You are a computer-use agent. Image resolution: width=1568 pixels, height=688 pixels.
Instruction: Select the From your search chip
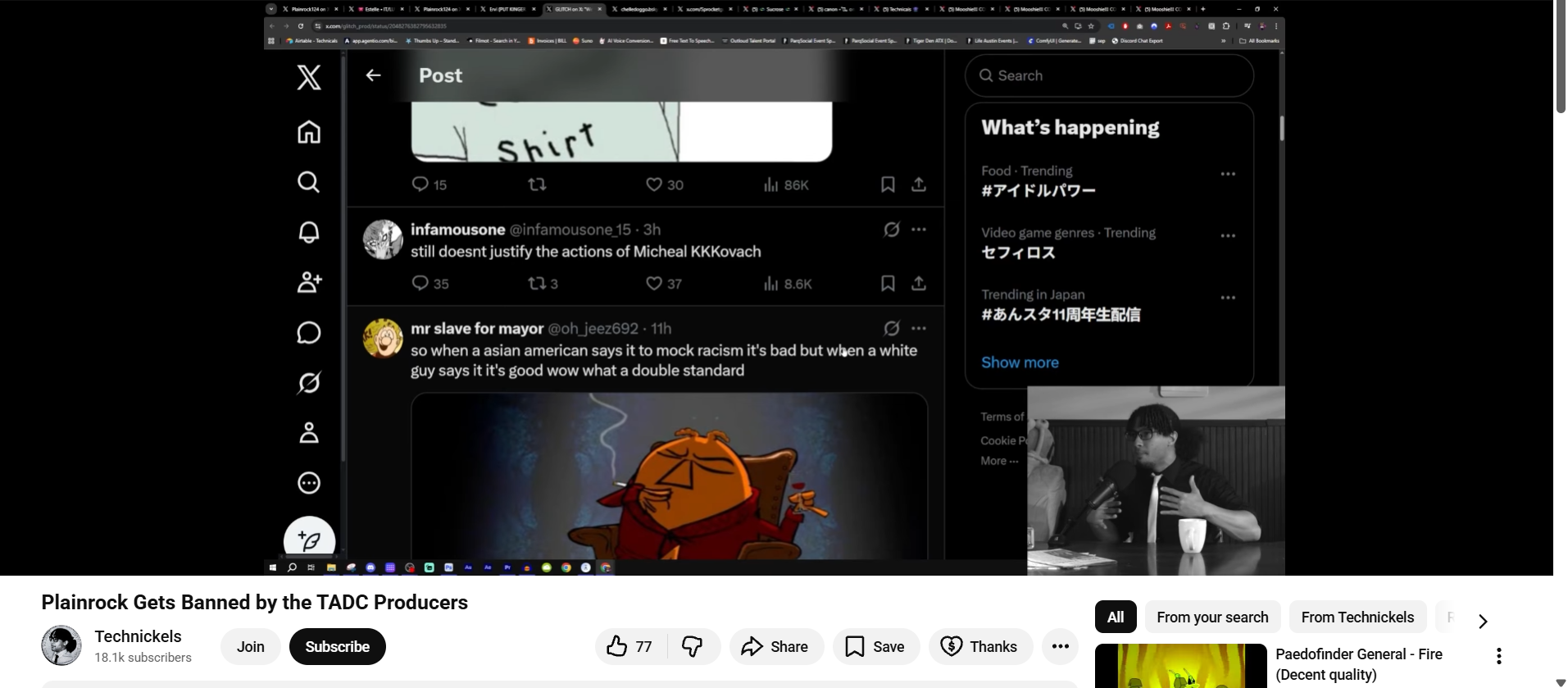tap(1211, 617)
